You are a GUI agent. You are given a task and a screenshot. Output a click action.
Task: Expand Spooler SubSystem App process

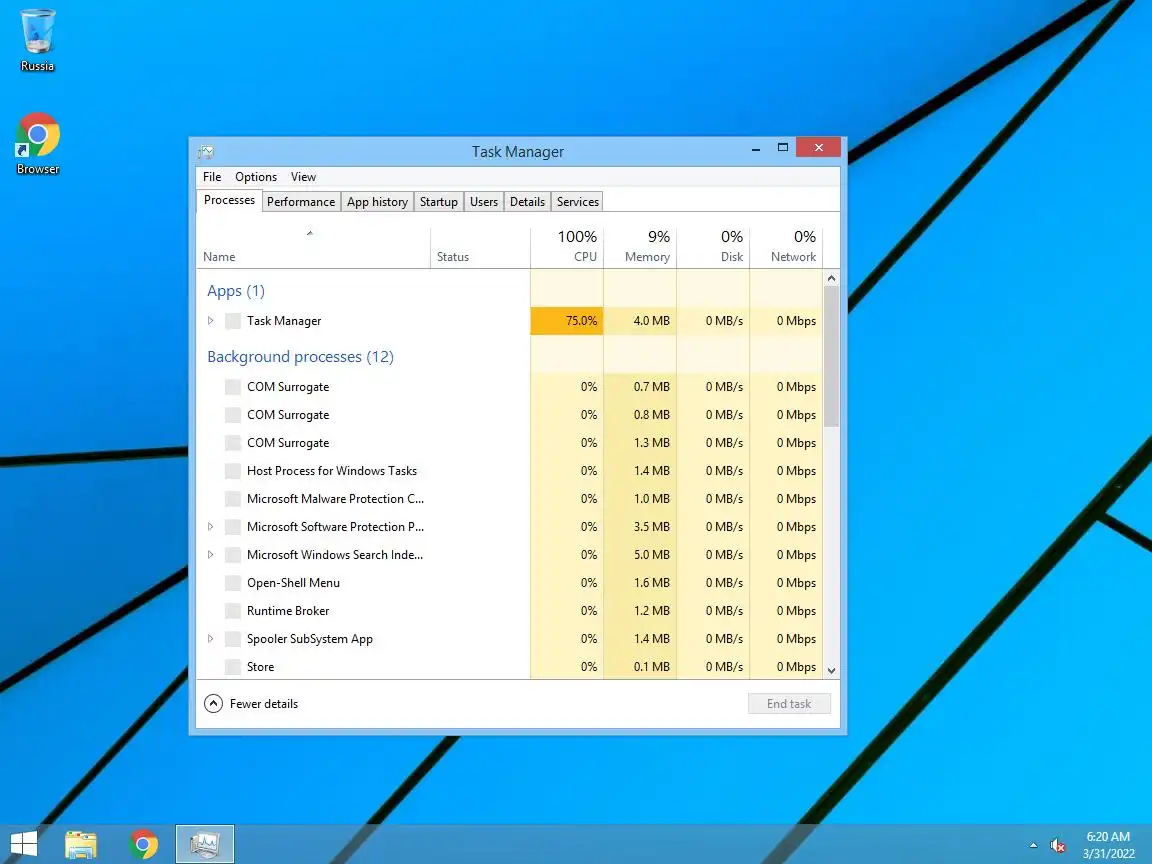point(210,638)
